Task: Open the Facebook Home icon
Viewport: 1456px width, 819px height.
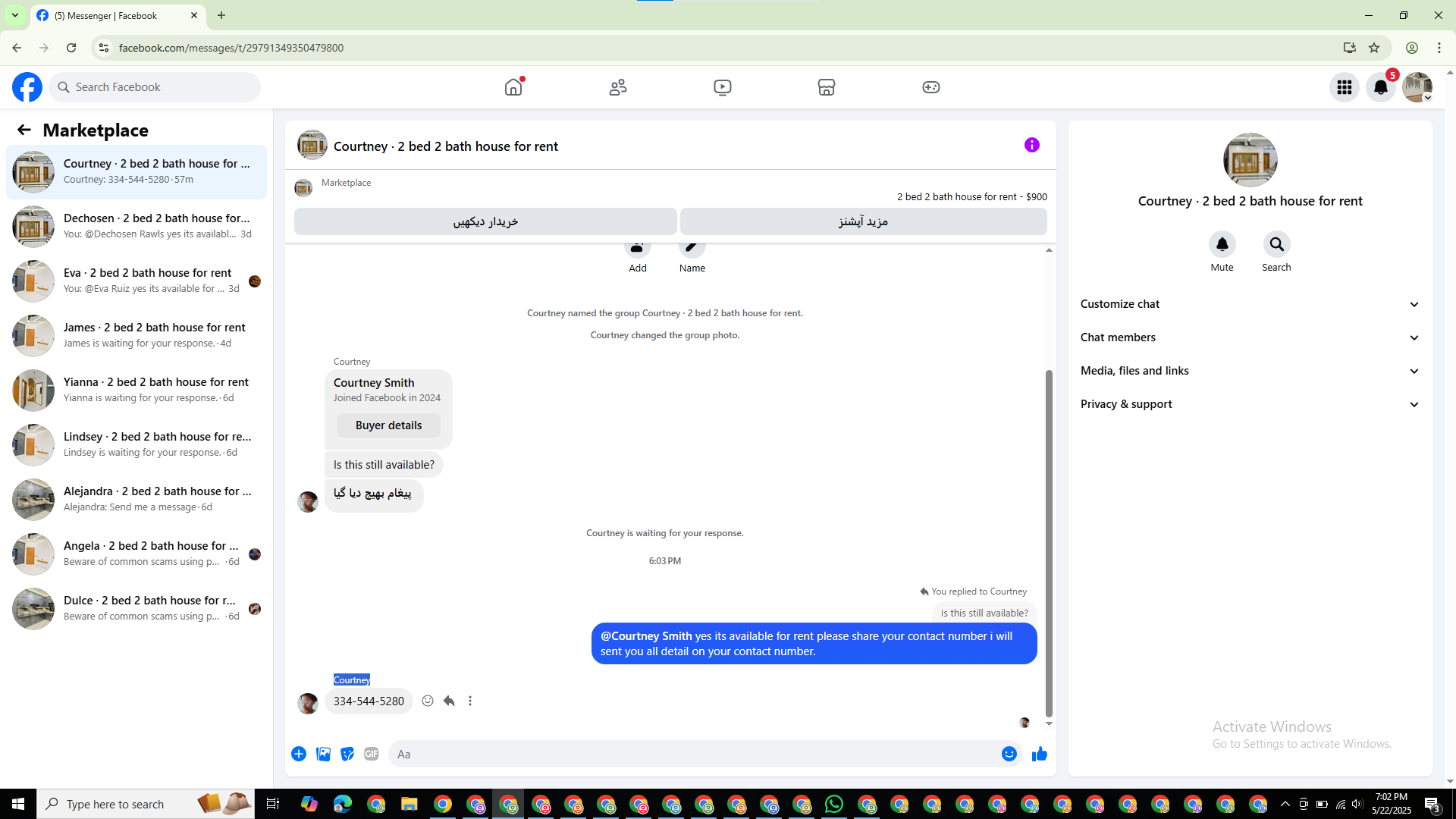Action: (513, 87)
